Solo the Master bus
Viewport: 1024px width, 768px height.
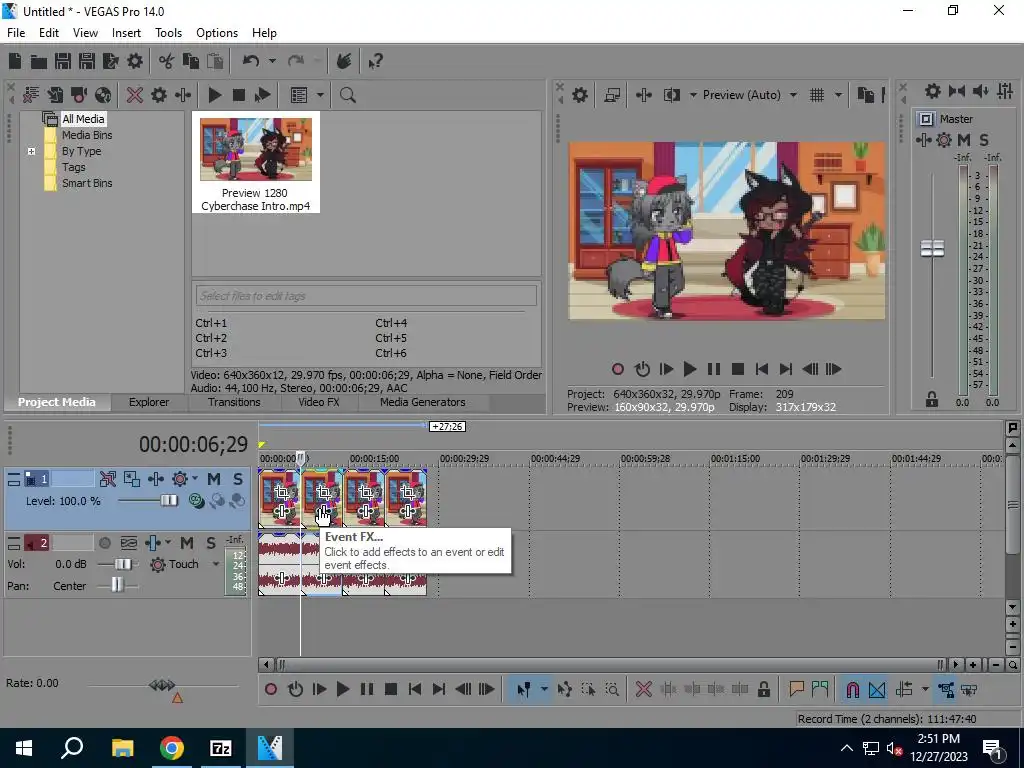point(984,140)
